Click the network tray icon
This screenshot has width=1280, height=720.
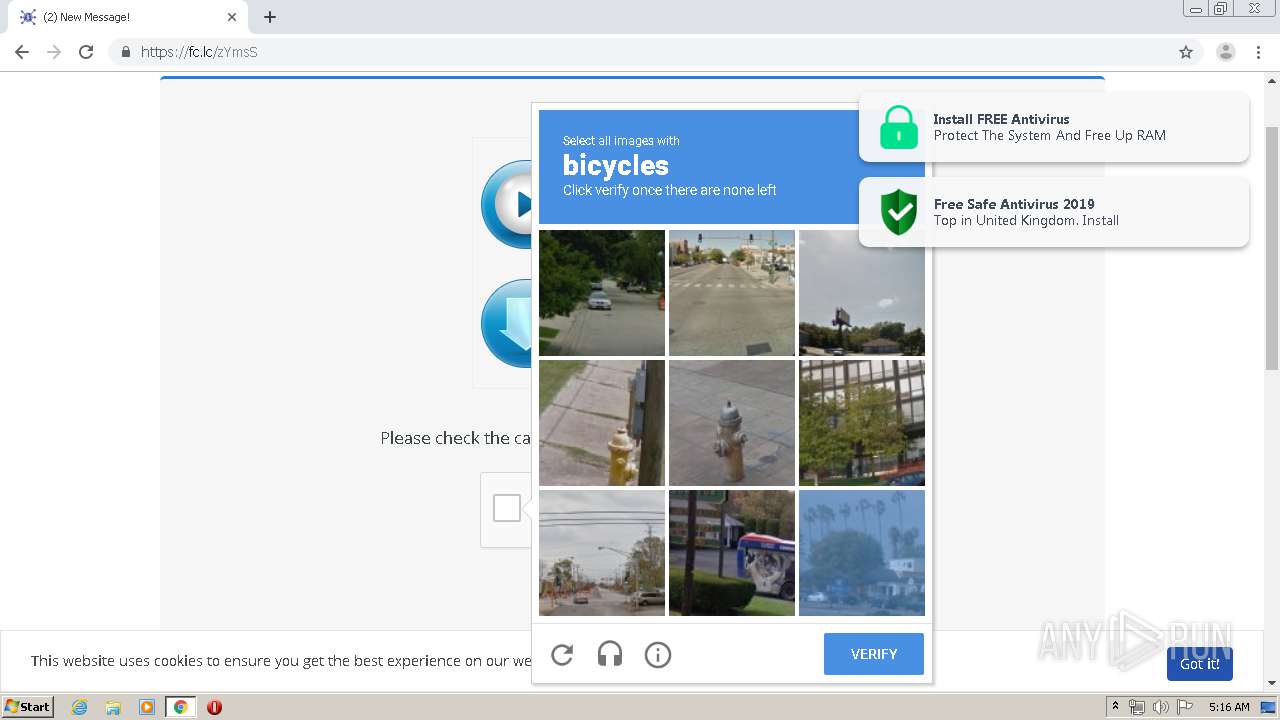[1136, 707]
